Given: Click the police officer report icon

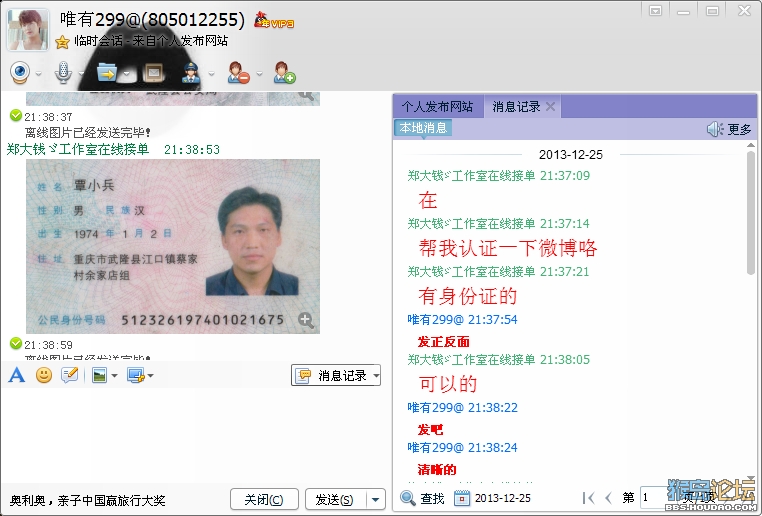Looking at the screenshot, I should (191, 73).
